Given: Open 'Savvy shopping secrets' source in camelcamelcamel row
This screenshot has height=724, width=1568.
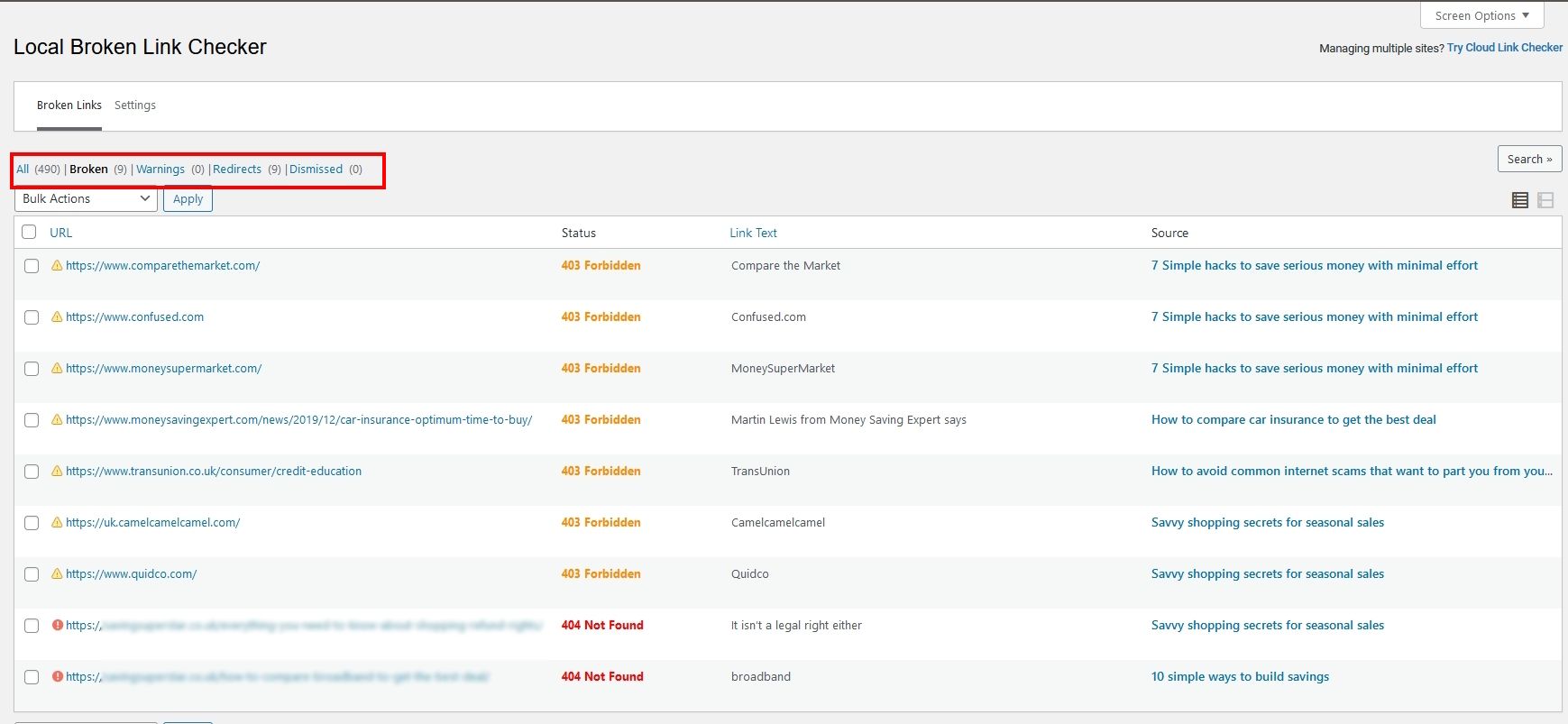Looking at the screenshot, I should click(x=1268, y=523).
